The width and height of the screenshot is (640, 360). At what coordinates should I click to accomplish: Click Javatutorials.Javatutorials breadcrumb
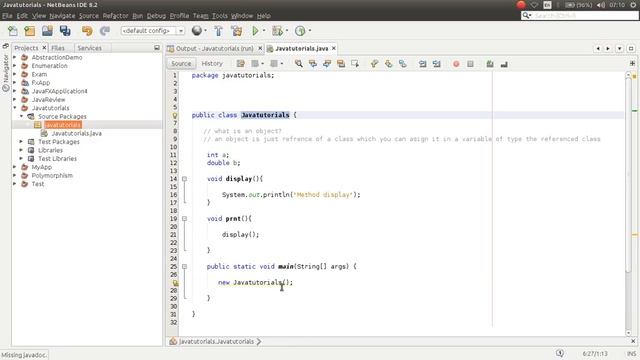(216, 342)
